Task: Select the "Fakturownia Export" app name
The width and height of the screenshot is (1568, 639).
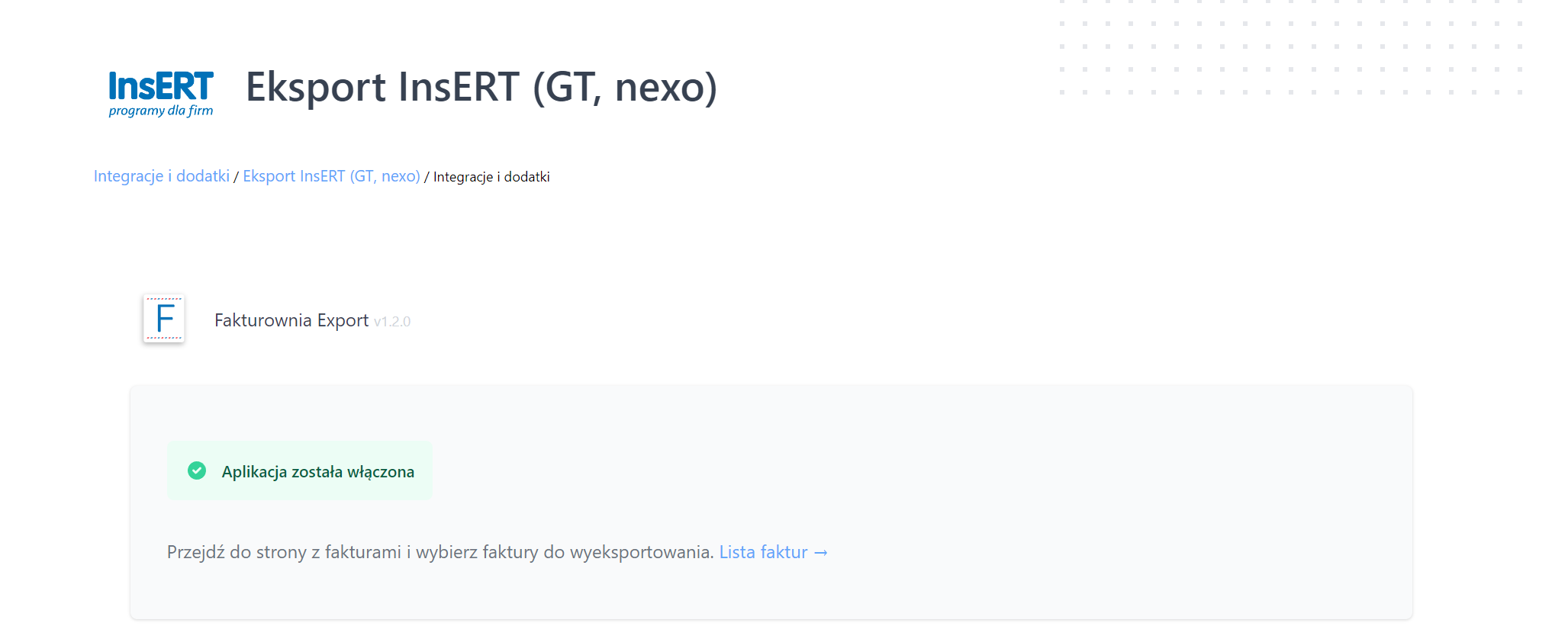Action: 291,320
